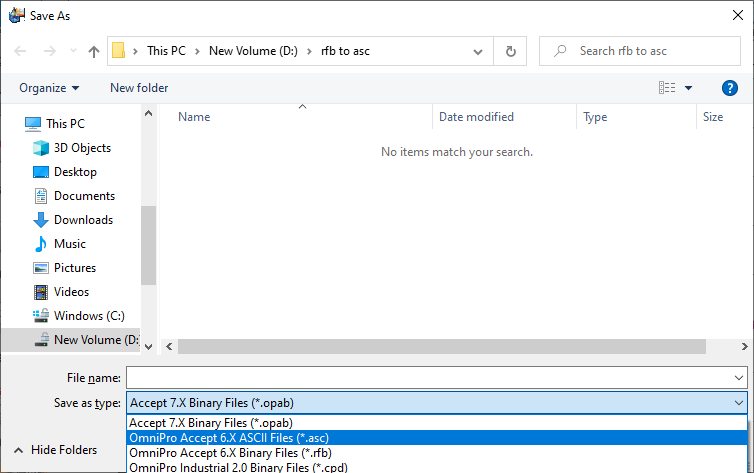Choose OmniPro Accept 6.X ASCII Files (*.asc)

click(x=437, y=438)
